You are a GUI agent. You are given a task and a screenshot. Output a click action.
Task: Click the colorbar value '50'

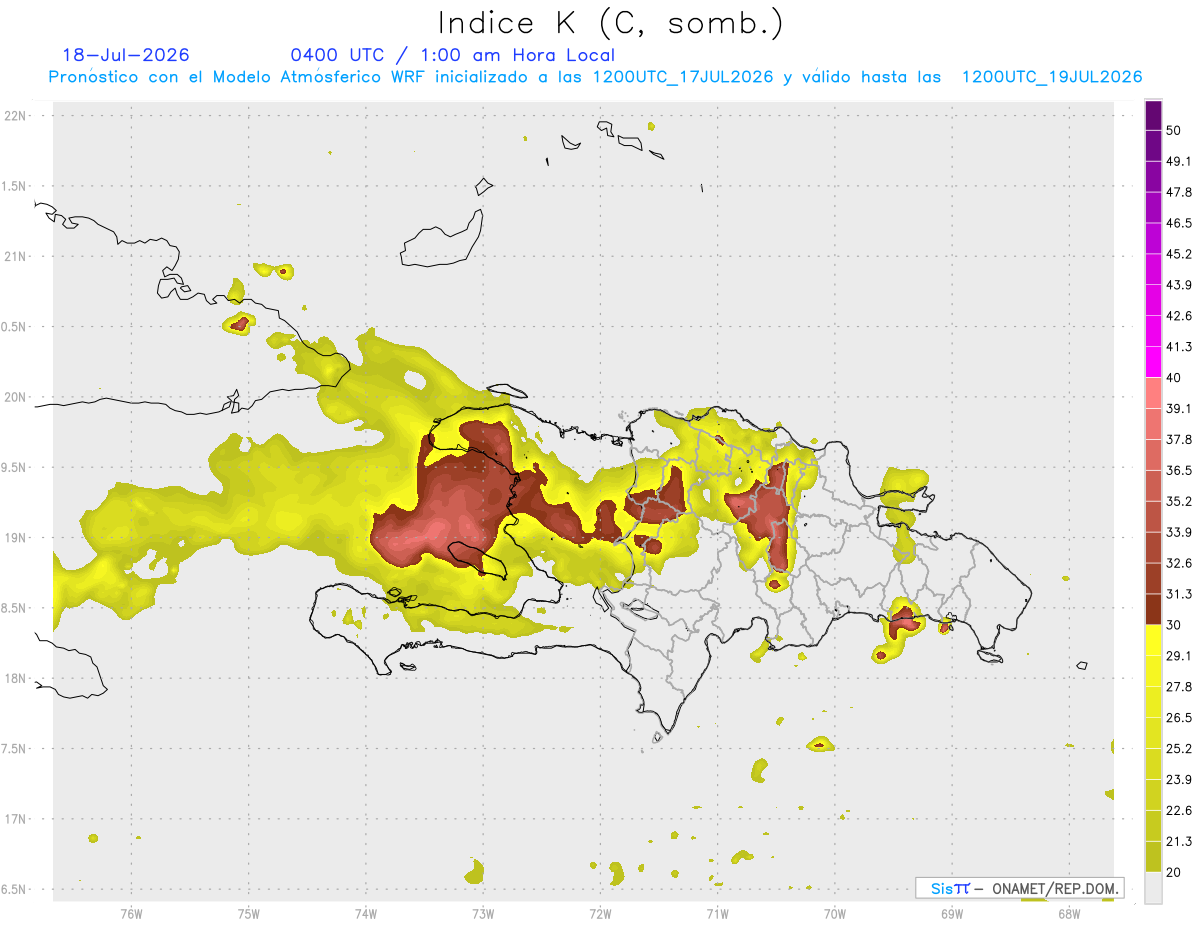click(1174, 131)
